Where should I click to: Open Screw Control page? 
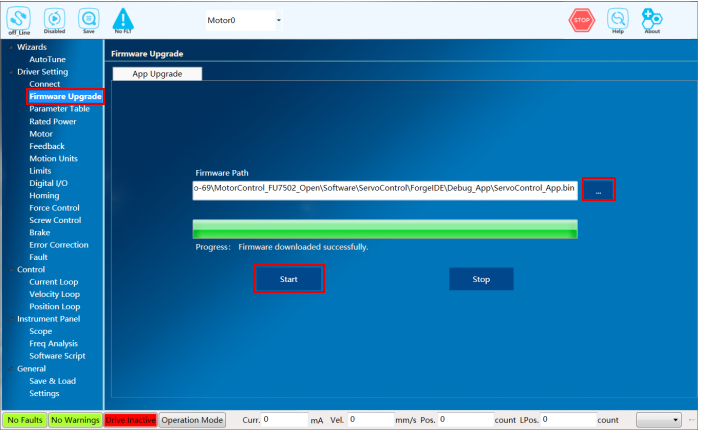[x=55, y=220]
